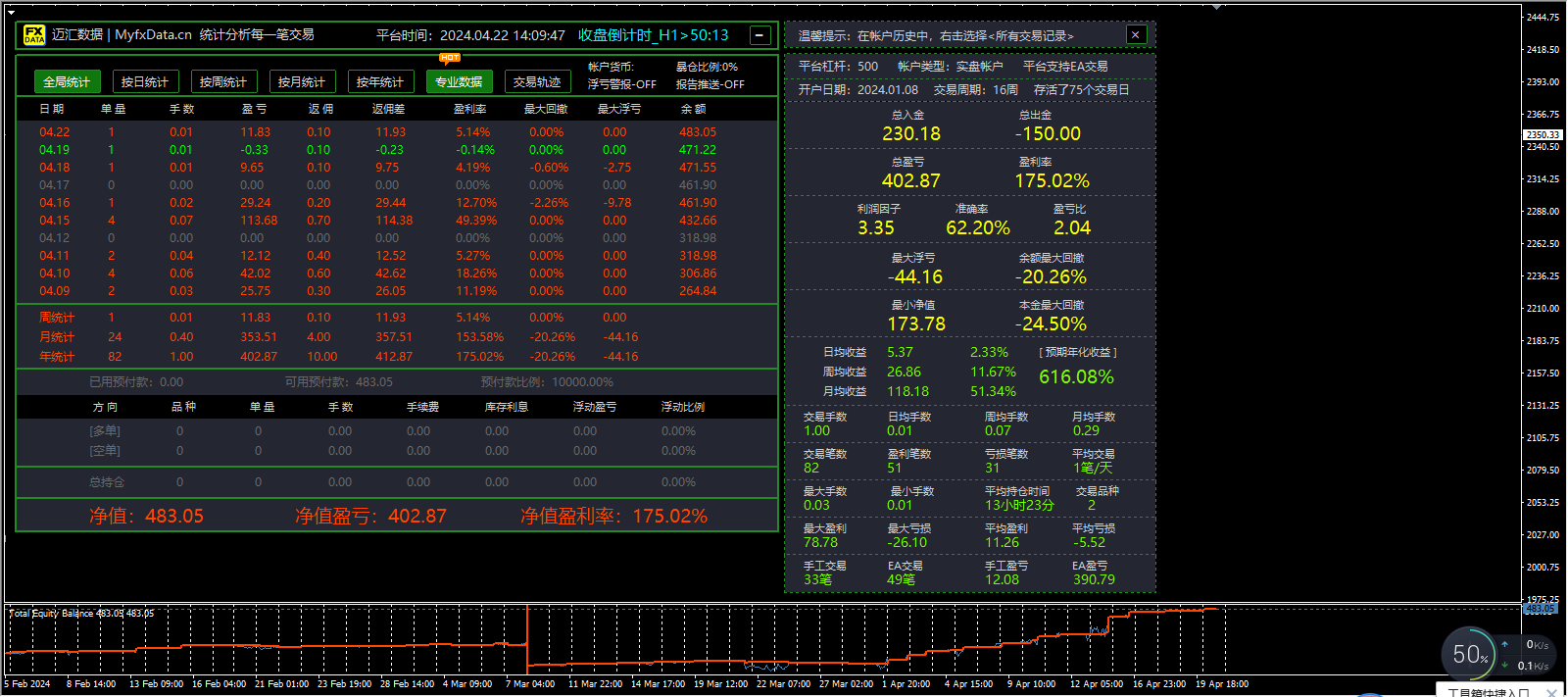Click the 日期 column header
Screen dimensions: 1568x697
tap(52, 109)
